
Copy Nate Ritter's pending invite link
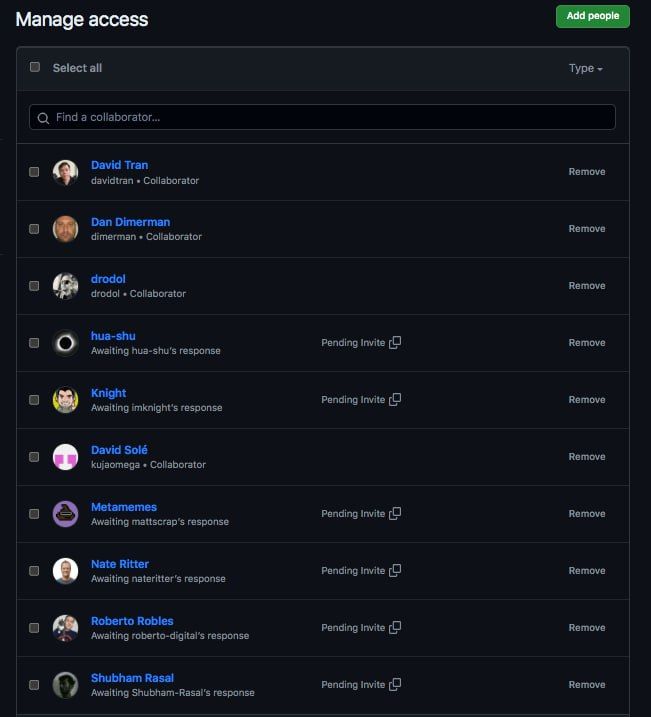[395, 571]
